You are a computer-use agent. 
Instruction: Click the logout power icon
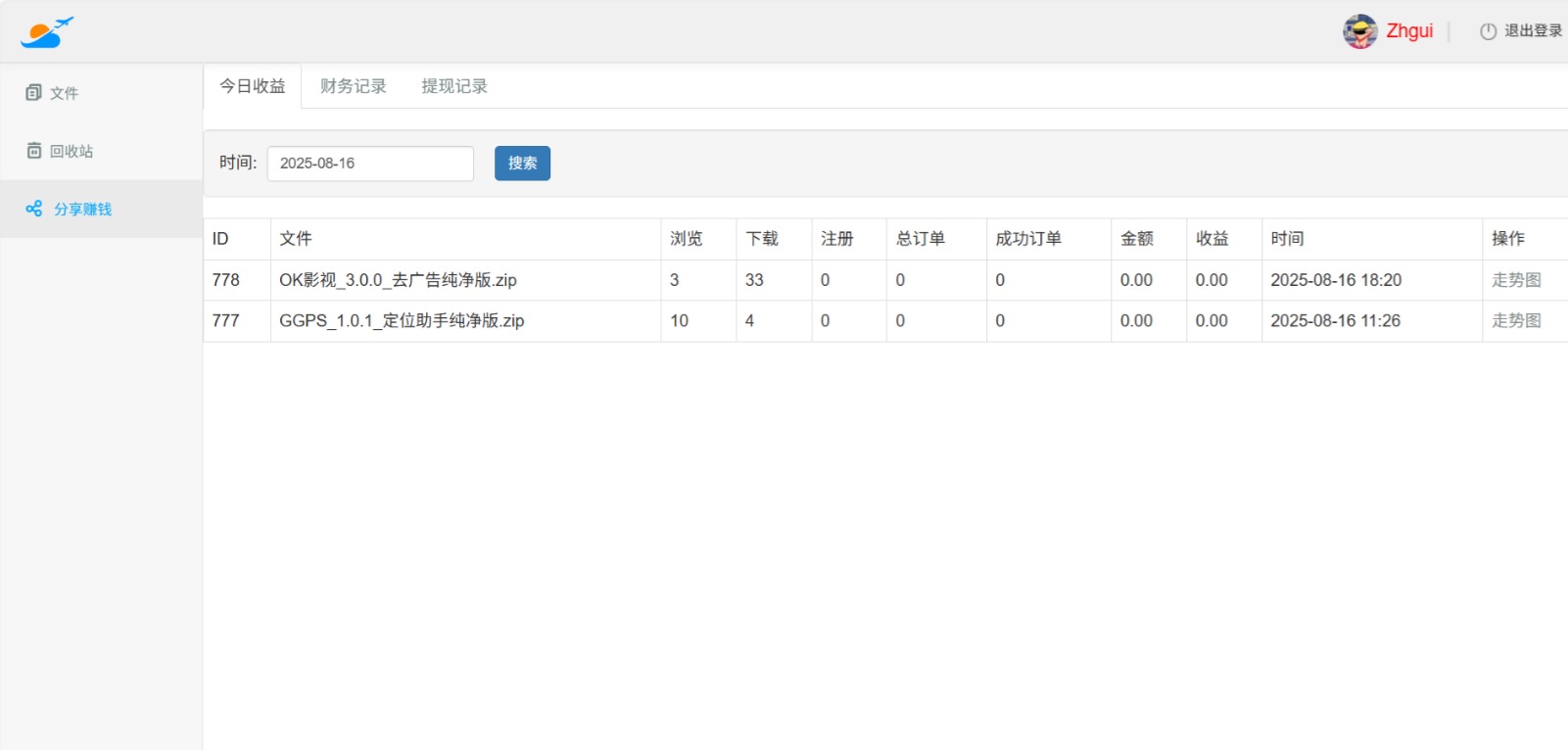pyautogui.click(x=1488, y=31)
